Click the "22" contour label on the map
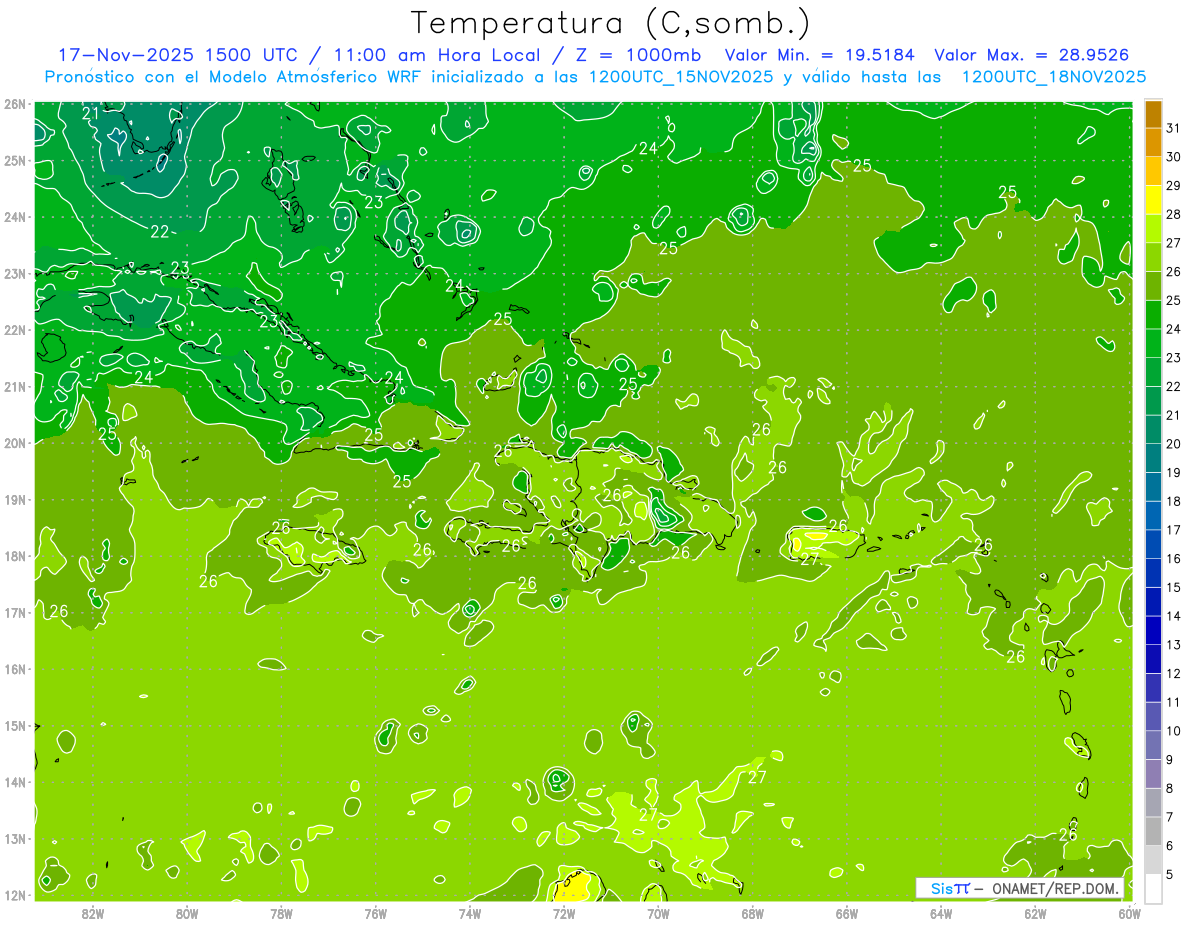 point(160,232)
